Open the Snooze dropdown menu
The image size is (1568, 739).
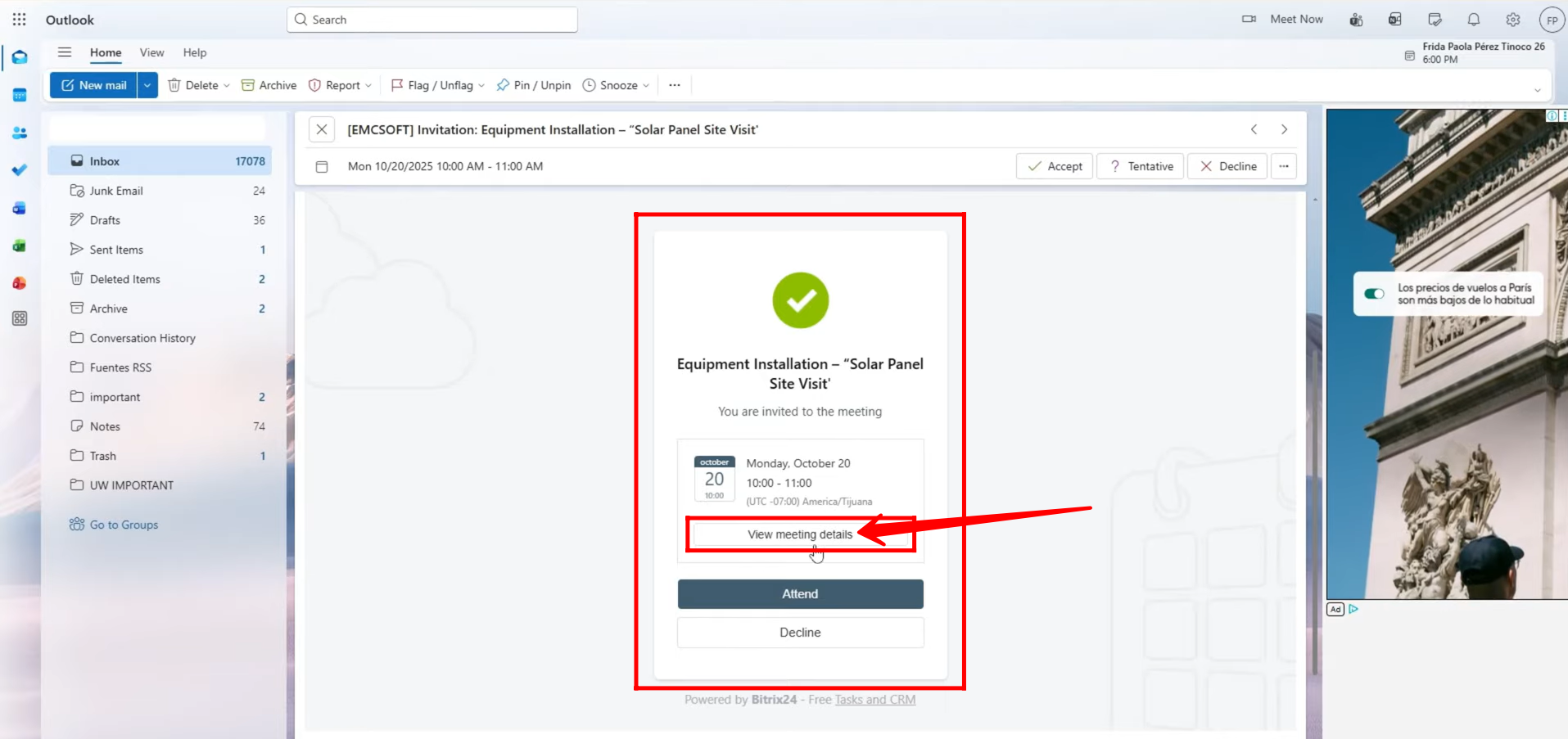646,86
